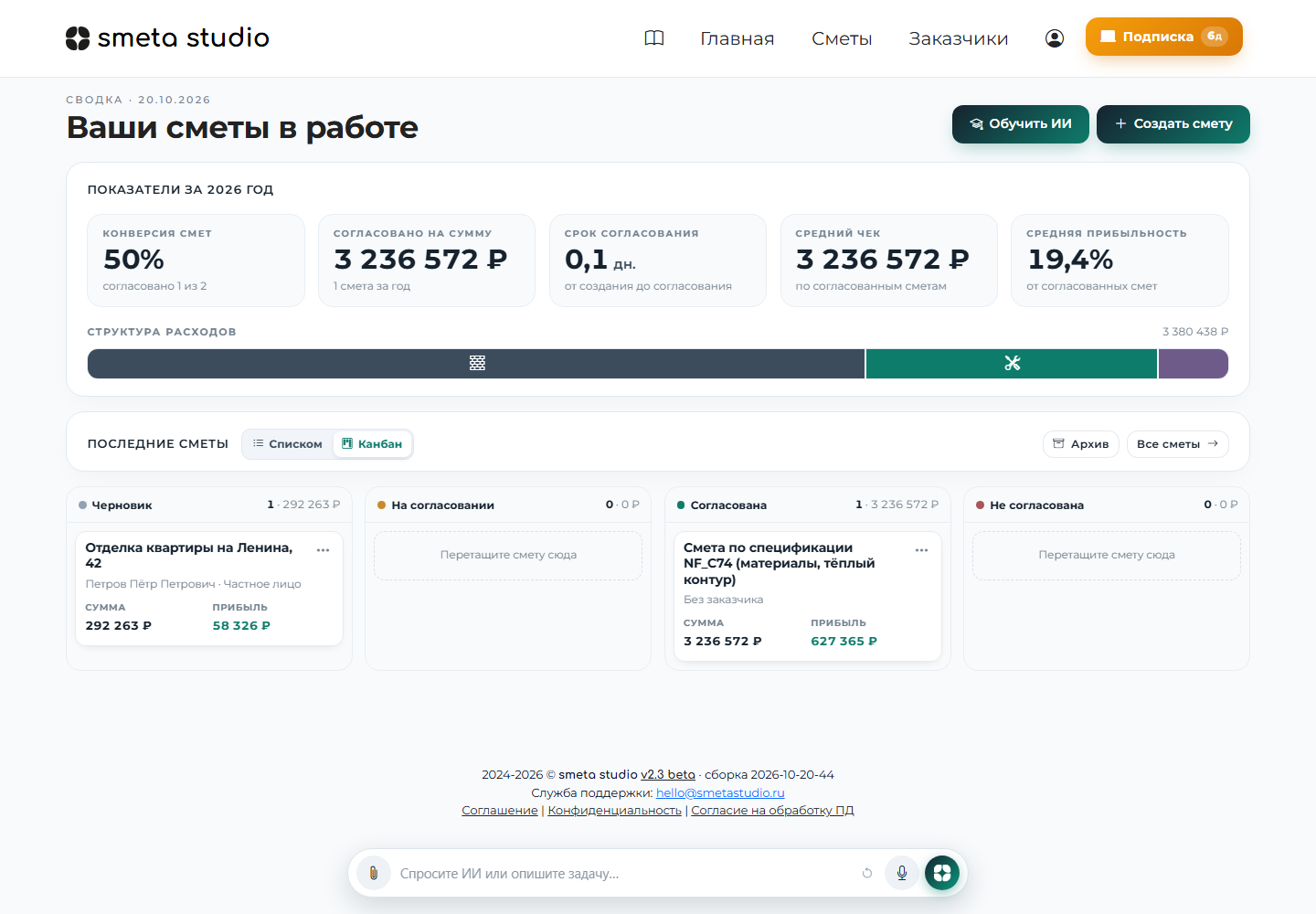
Task: Click the Создать смету button
Action: pos(1173,124)
